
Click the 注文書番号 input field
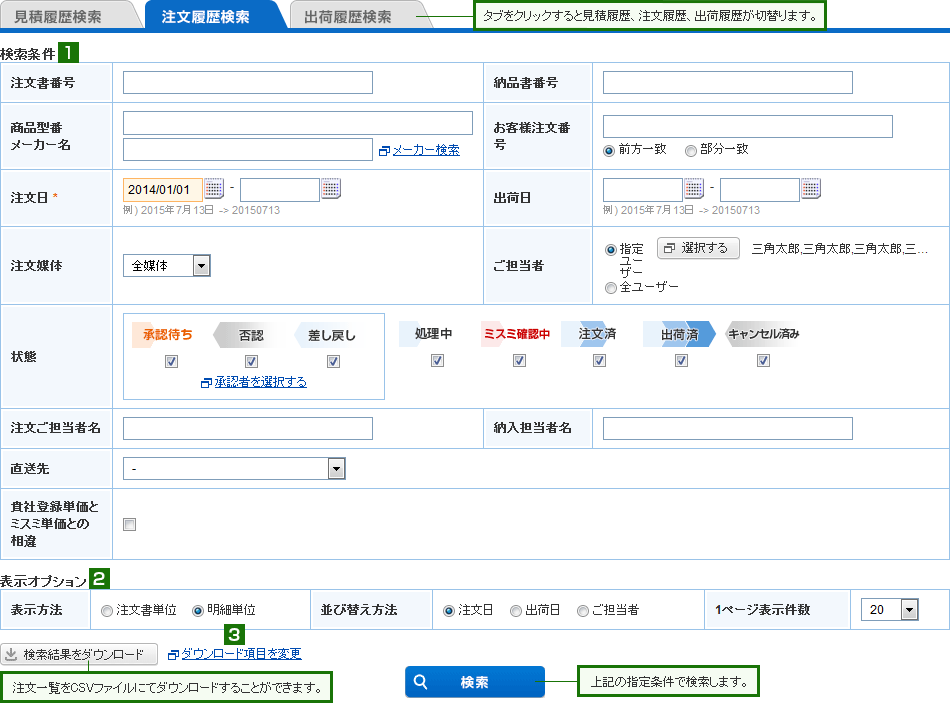point(247,83)
